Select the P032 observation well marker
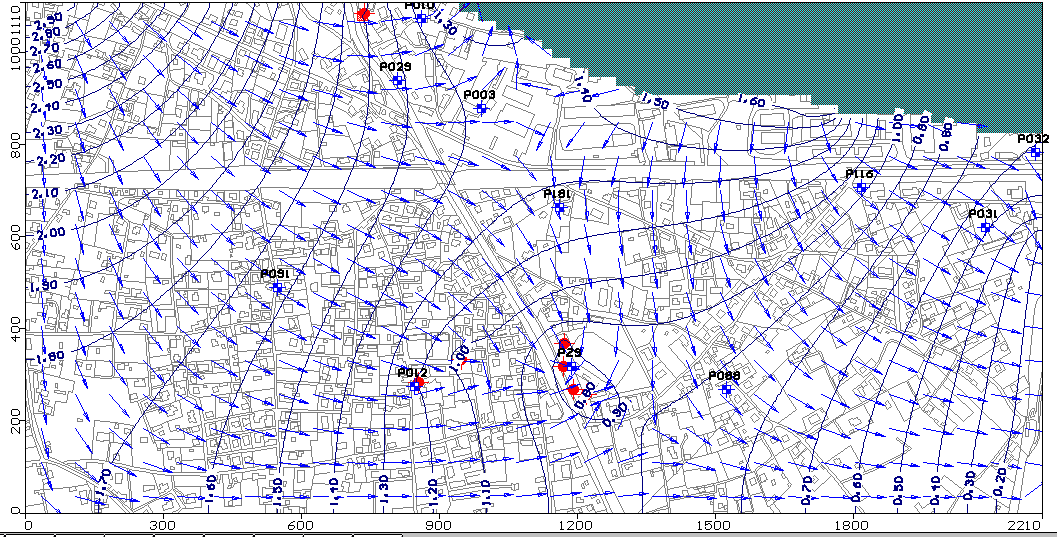The image size is (1057, 537). (1035, 152)
